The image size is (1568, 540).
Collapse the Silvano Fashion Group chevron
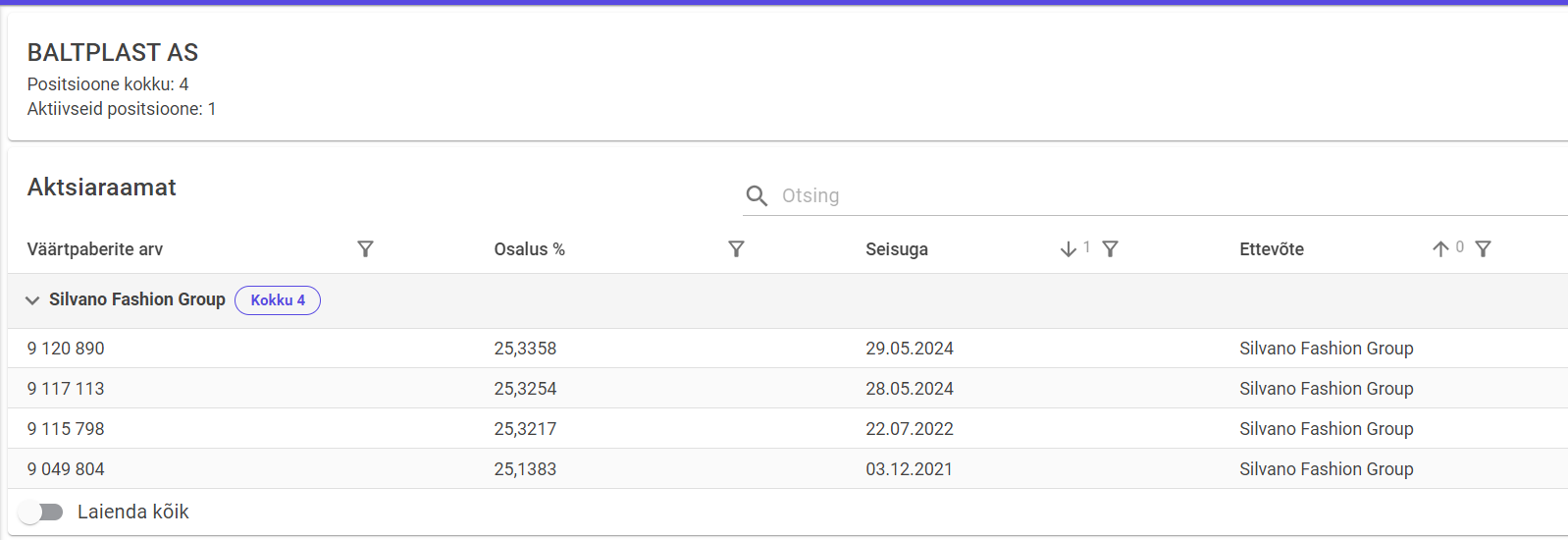coord(32,300)
